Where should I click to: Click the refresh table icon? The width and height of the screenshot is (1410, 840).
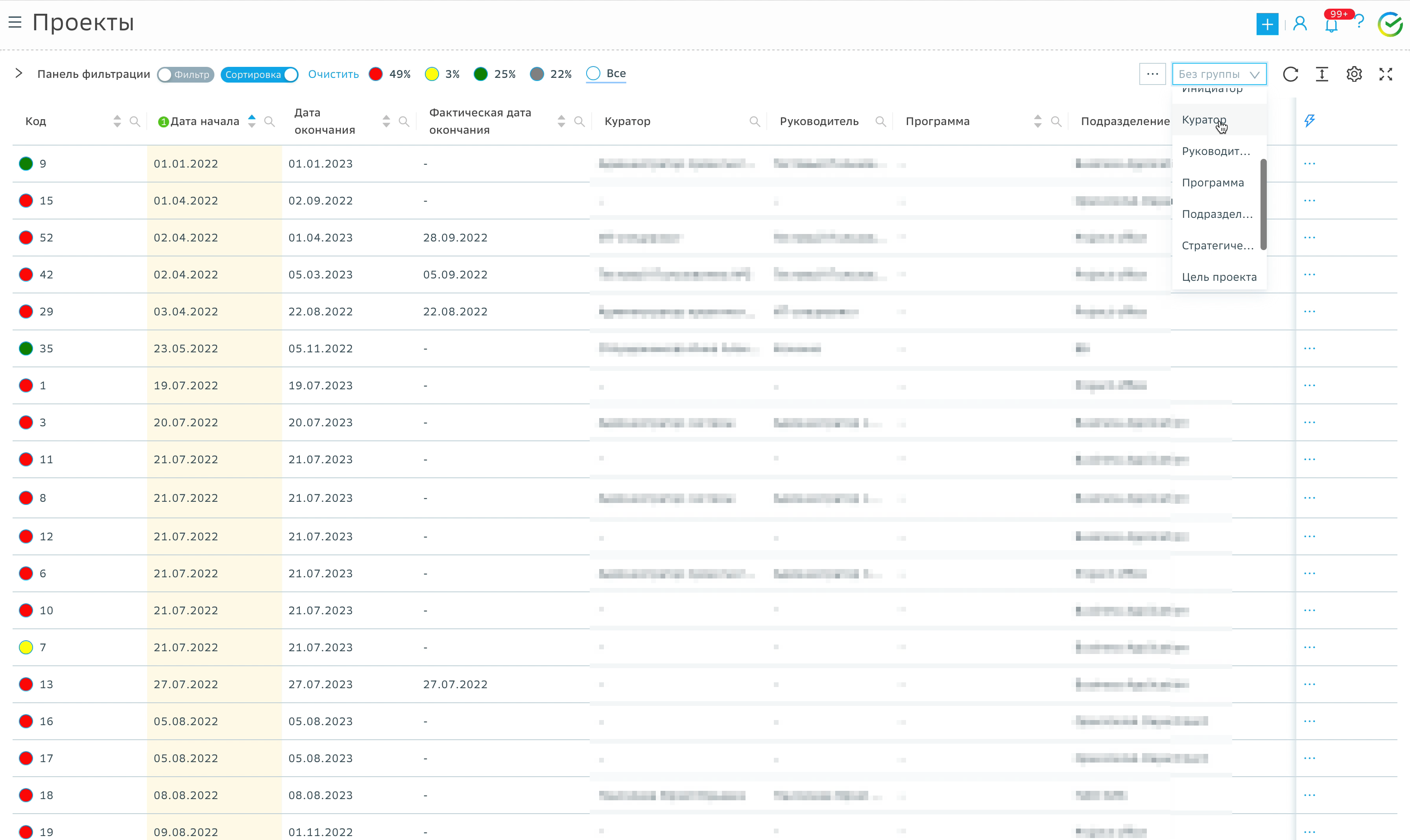1290,74
